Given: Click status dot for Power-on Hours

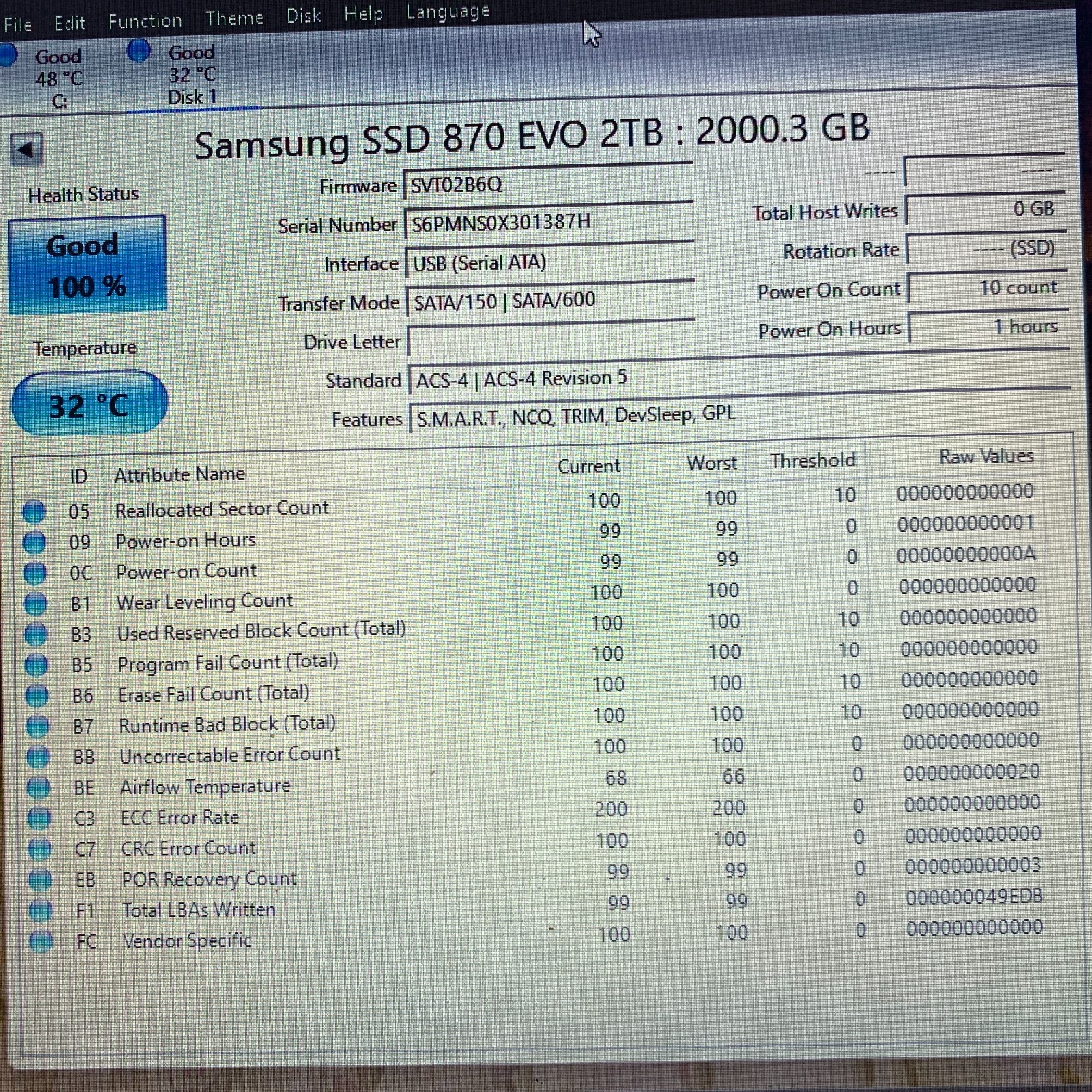Looking at the screenshot, I should click(35, 542).
